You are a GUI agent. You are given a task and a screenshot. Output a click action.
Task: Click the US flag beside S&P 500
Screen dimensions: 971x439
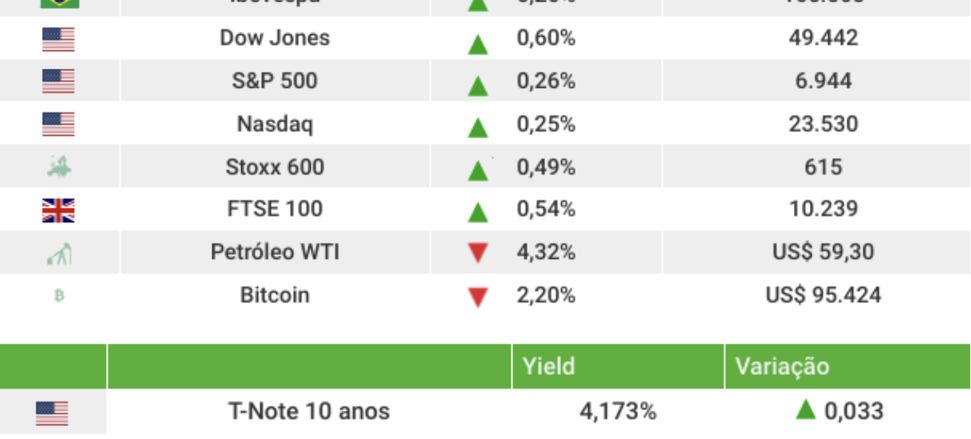[59, 82]
